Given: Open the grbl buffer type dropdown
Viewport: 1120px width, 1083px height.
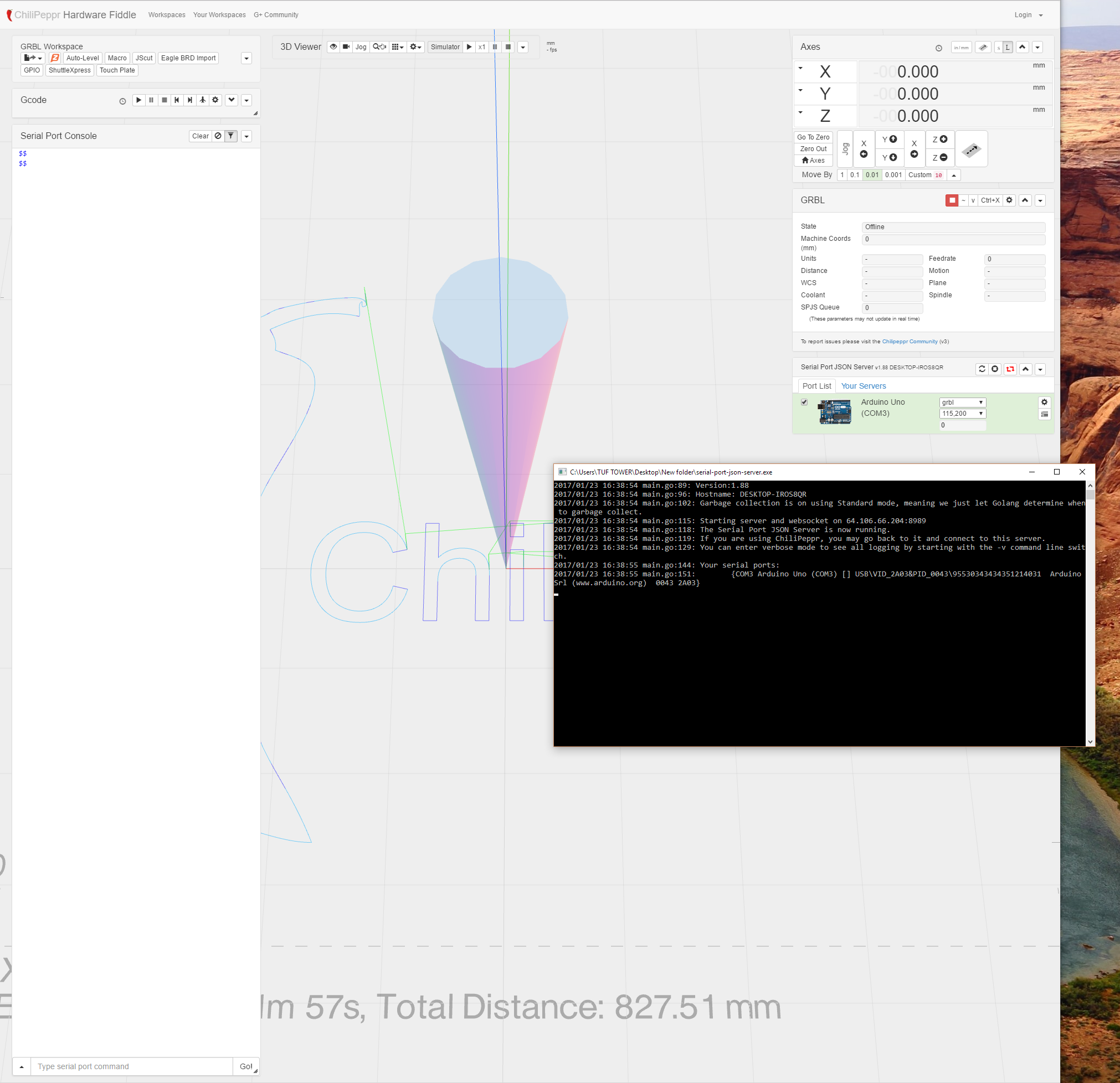Looking at the screenshot, I should 962,402.
